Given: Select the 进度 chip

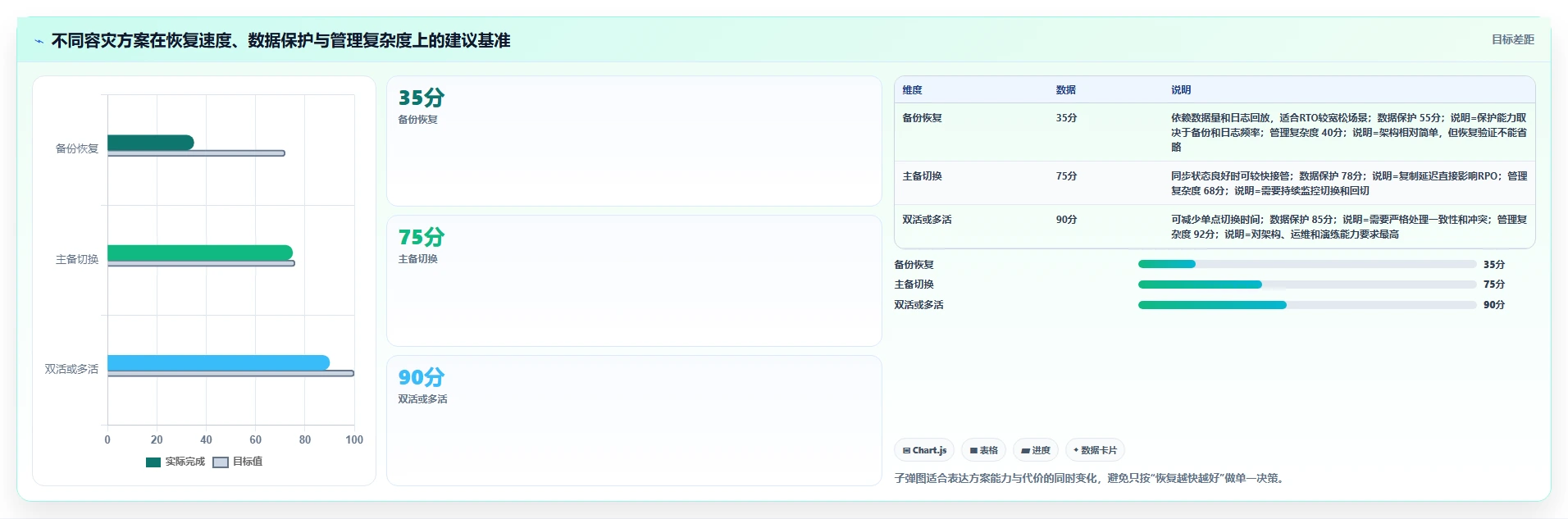Looking at the screenshot, I should pos(1036,450).
